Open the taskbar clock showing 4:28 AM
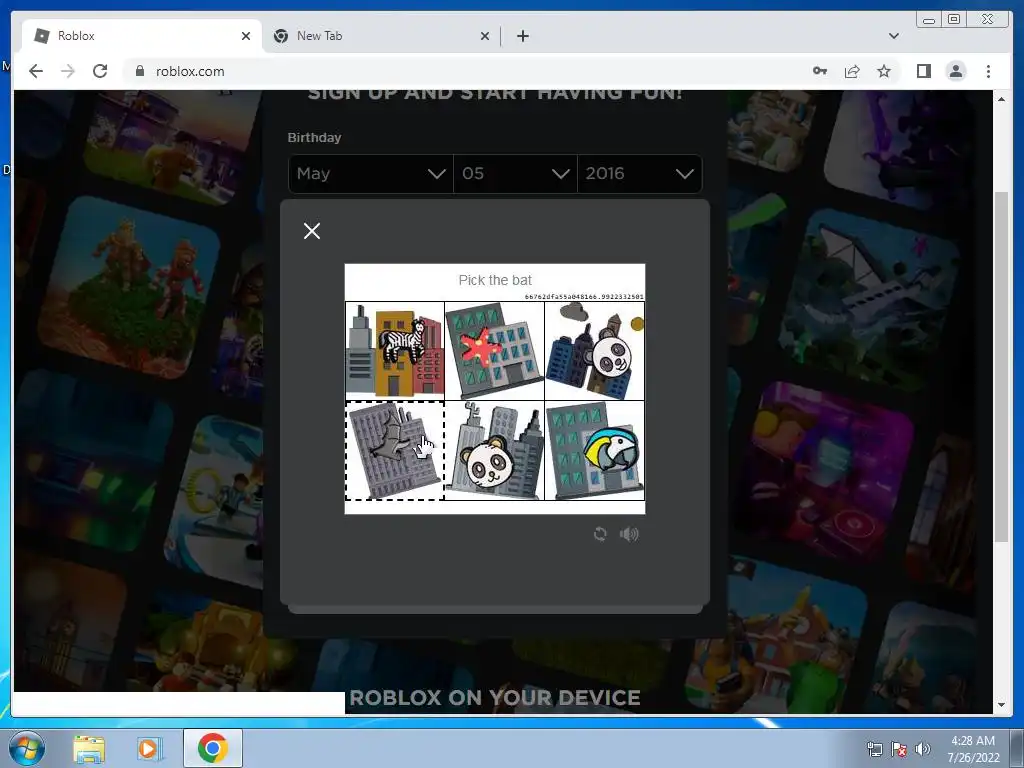 click(x=973, y=749)
